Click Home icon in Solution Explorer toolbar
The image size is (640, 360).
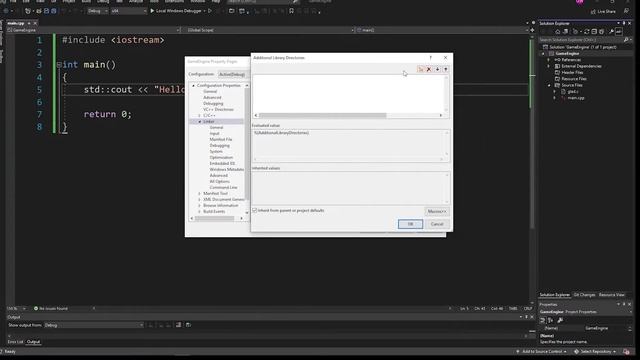(558, 32)
